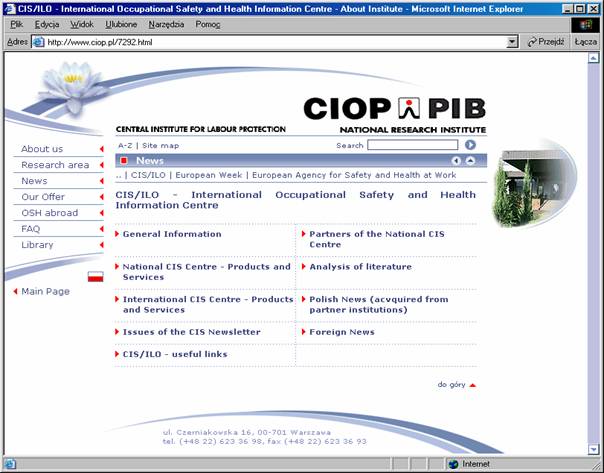604x473 pixels.
Task: Click the Przejdź go button
Action: pos(545,42)
